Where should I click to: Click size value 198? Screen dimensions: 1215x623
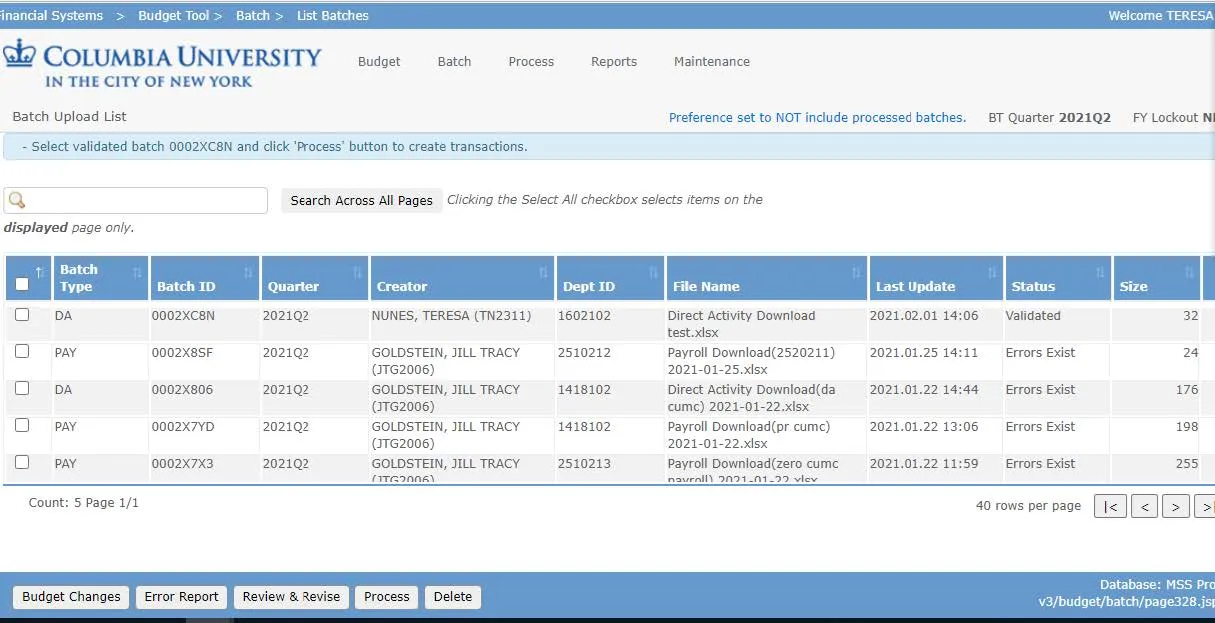coord(1187,427)
